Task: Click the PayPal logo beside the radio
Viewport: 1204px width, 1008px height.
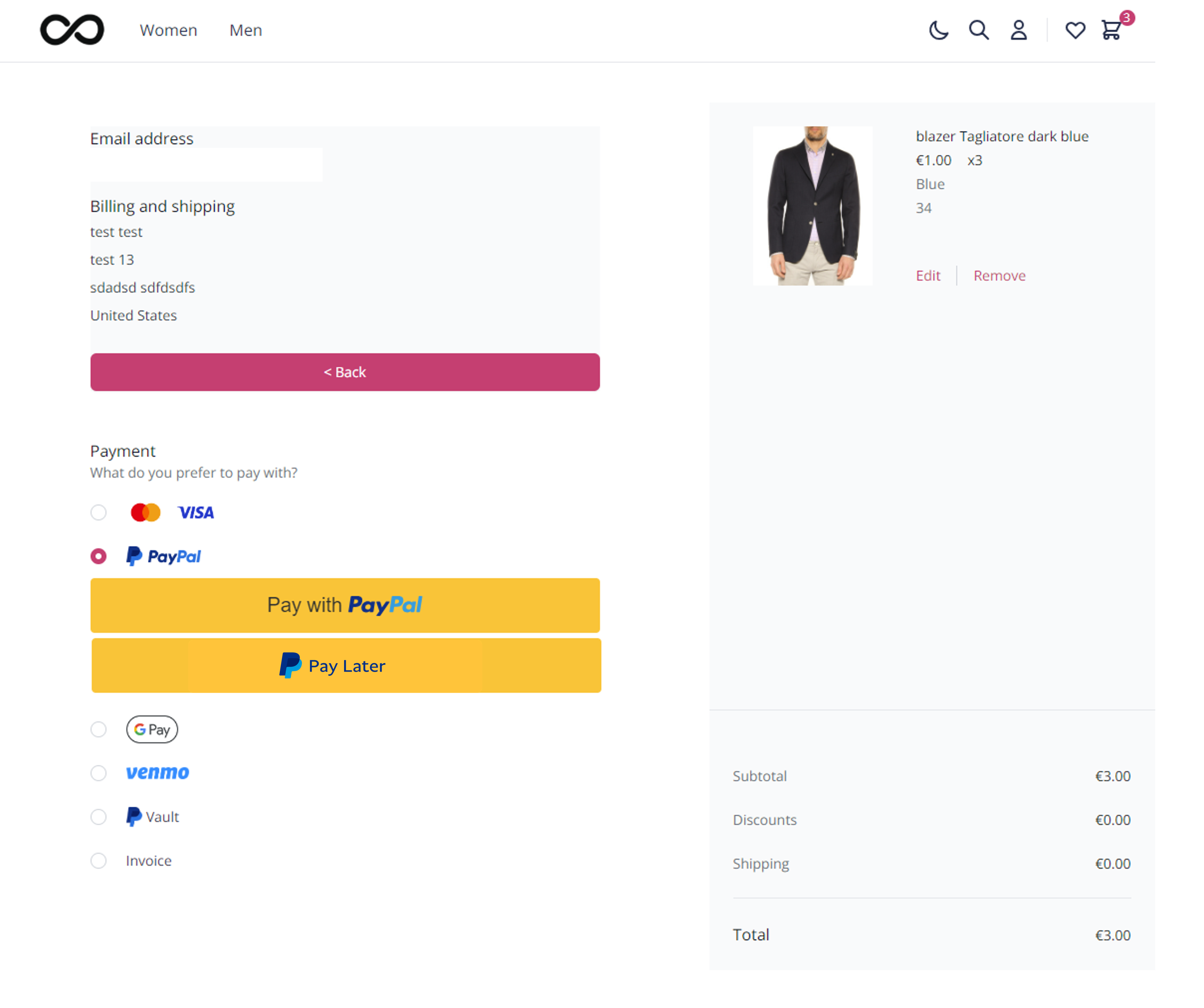Action: (163, 556)
